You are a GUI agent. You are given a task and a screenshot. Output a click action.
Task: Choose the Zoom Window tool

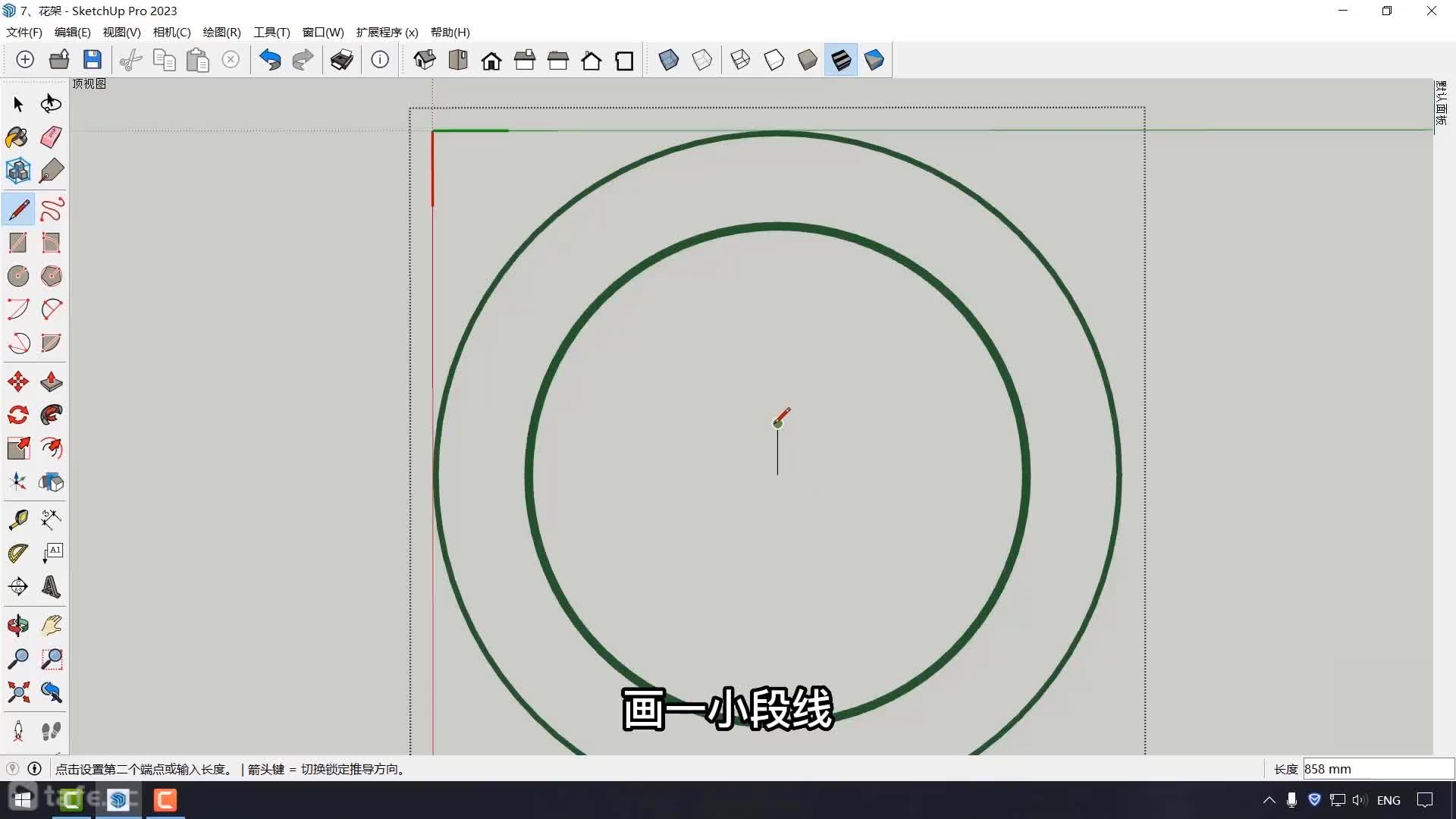click(51, 659)
